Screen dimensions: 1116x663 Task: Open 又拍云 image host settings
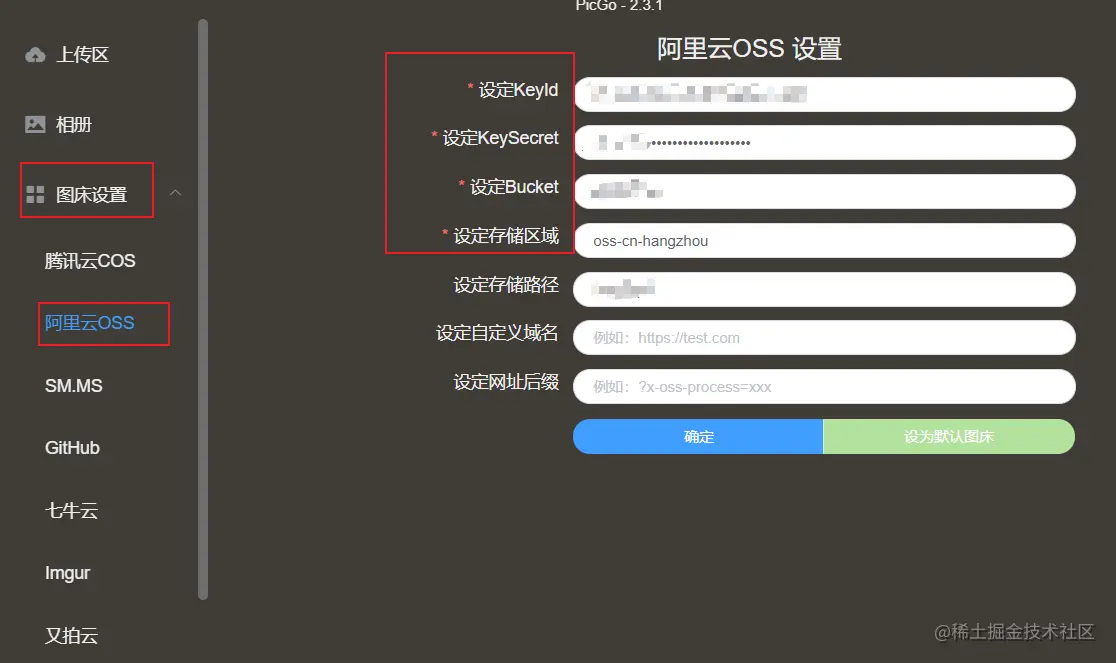[x=71, y=635]
